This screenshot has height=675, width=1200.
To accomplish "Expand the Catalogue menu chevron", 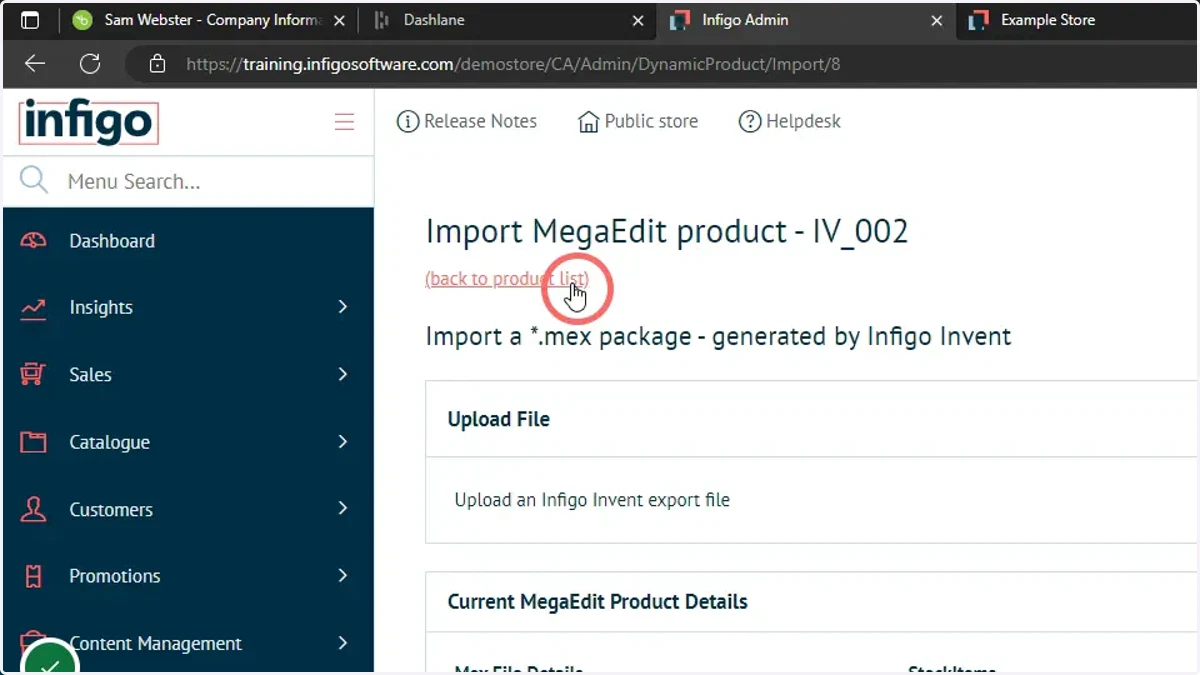I will pos(343,441).
